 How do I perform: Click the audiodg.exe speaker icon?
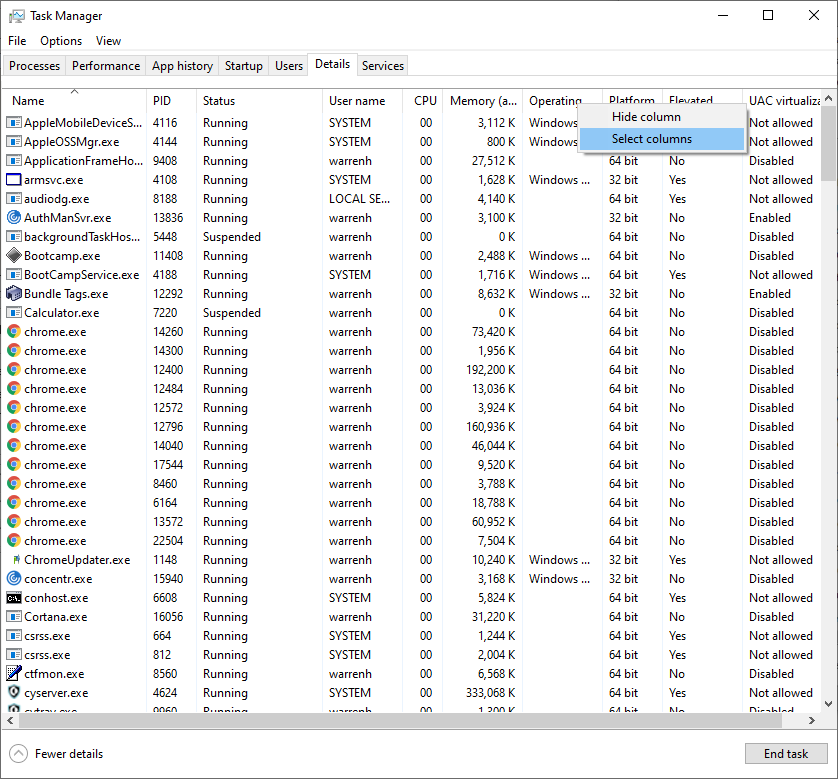pyautogui.click(x=14, y=198)
